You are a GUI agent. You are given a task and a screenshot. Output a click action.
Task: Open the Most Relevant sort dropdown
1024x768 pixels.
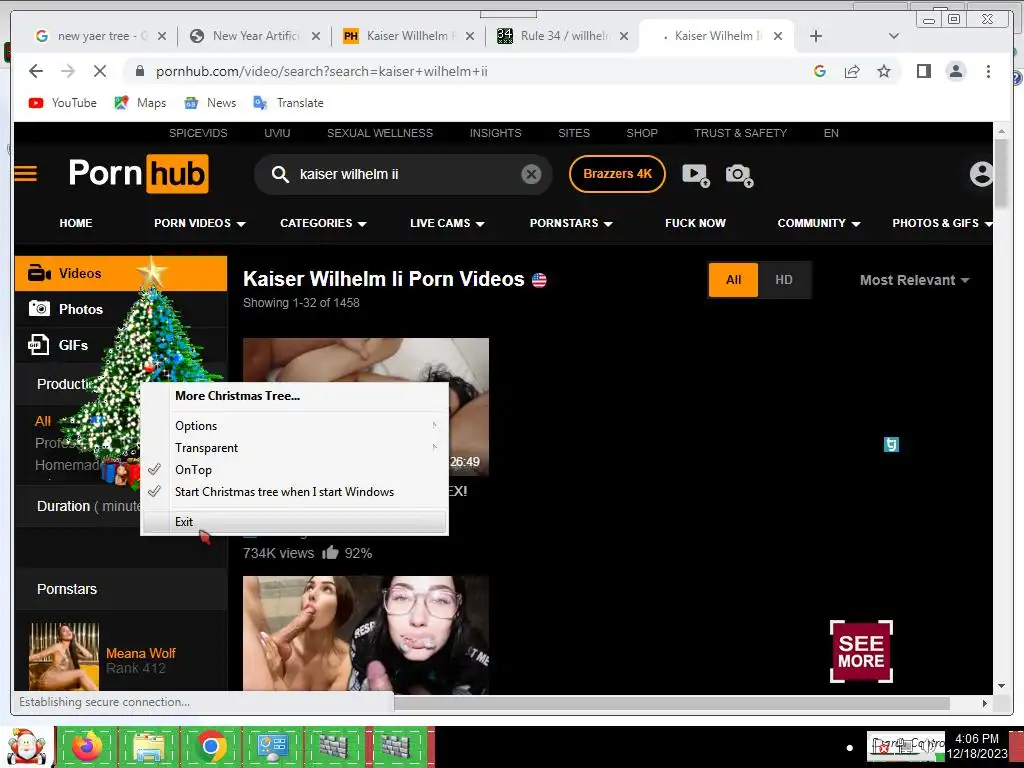914,280
